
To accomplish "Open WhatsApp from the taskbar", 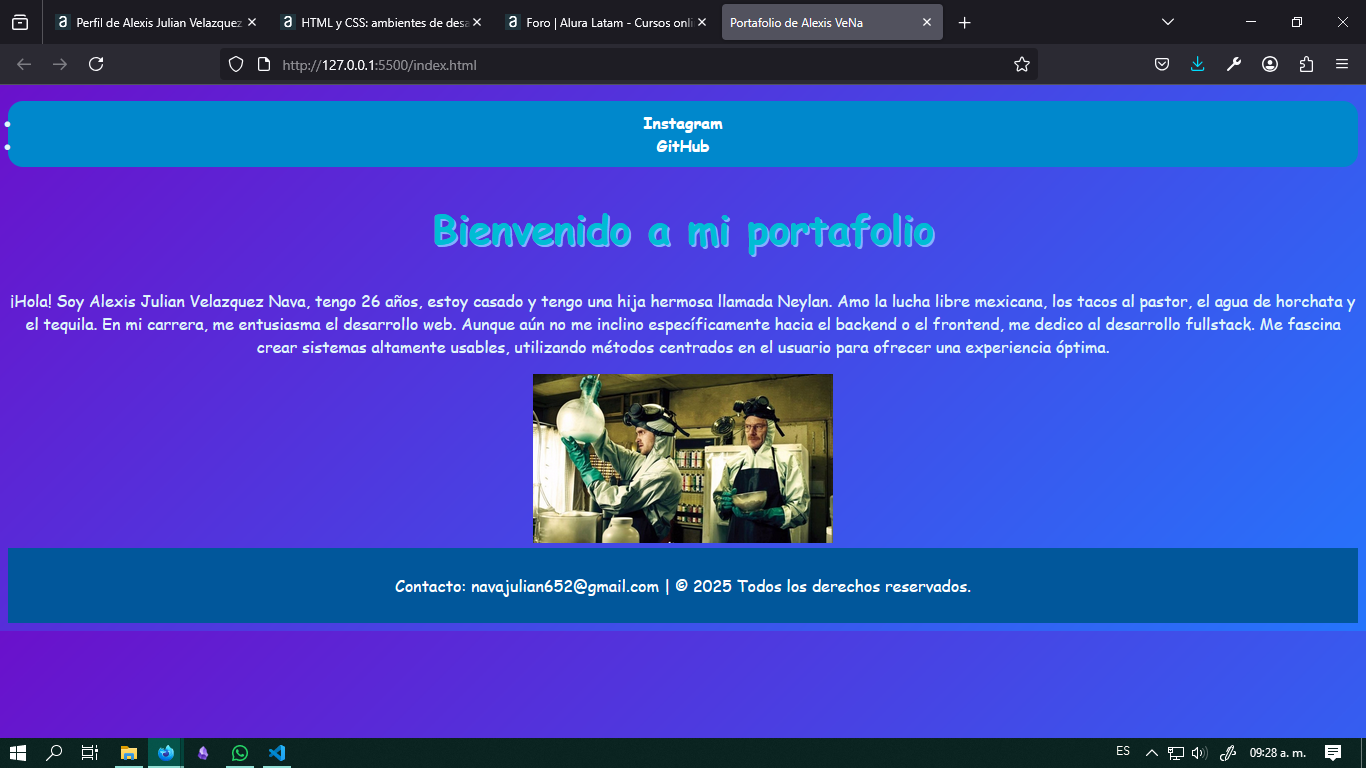I will [x=240, y=753].
